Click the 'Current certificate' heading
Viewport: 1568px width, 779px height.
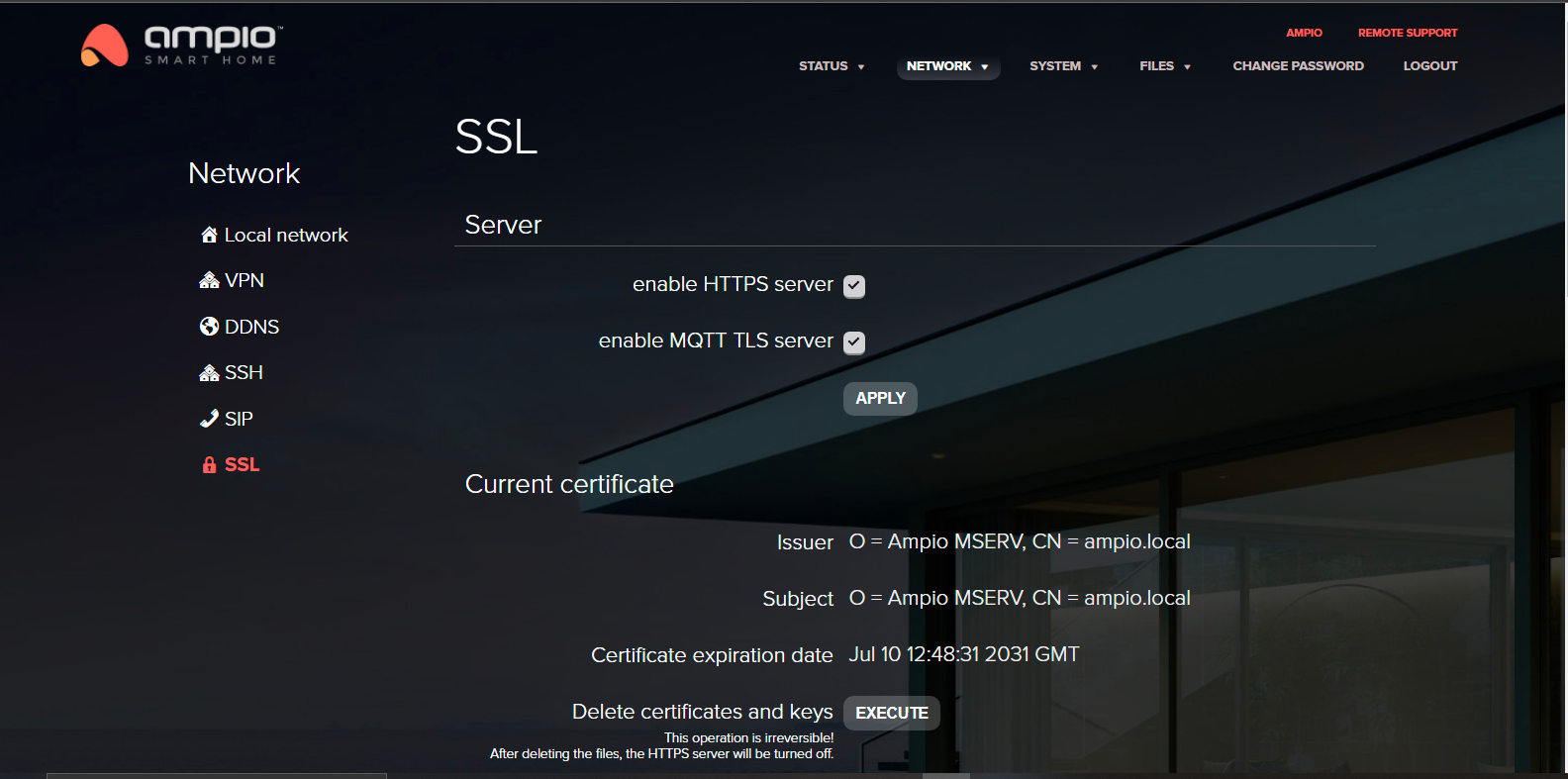[x=569, y=484]
